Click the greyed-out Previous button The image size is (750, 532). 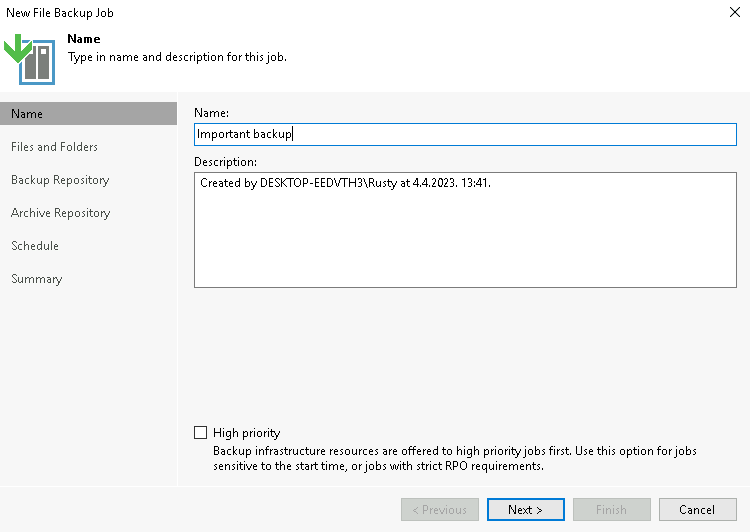[440, 510]
